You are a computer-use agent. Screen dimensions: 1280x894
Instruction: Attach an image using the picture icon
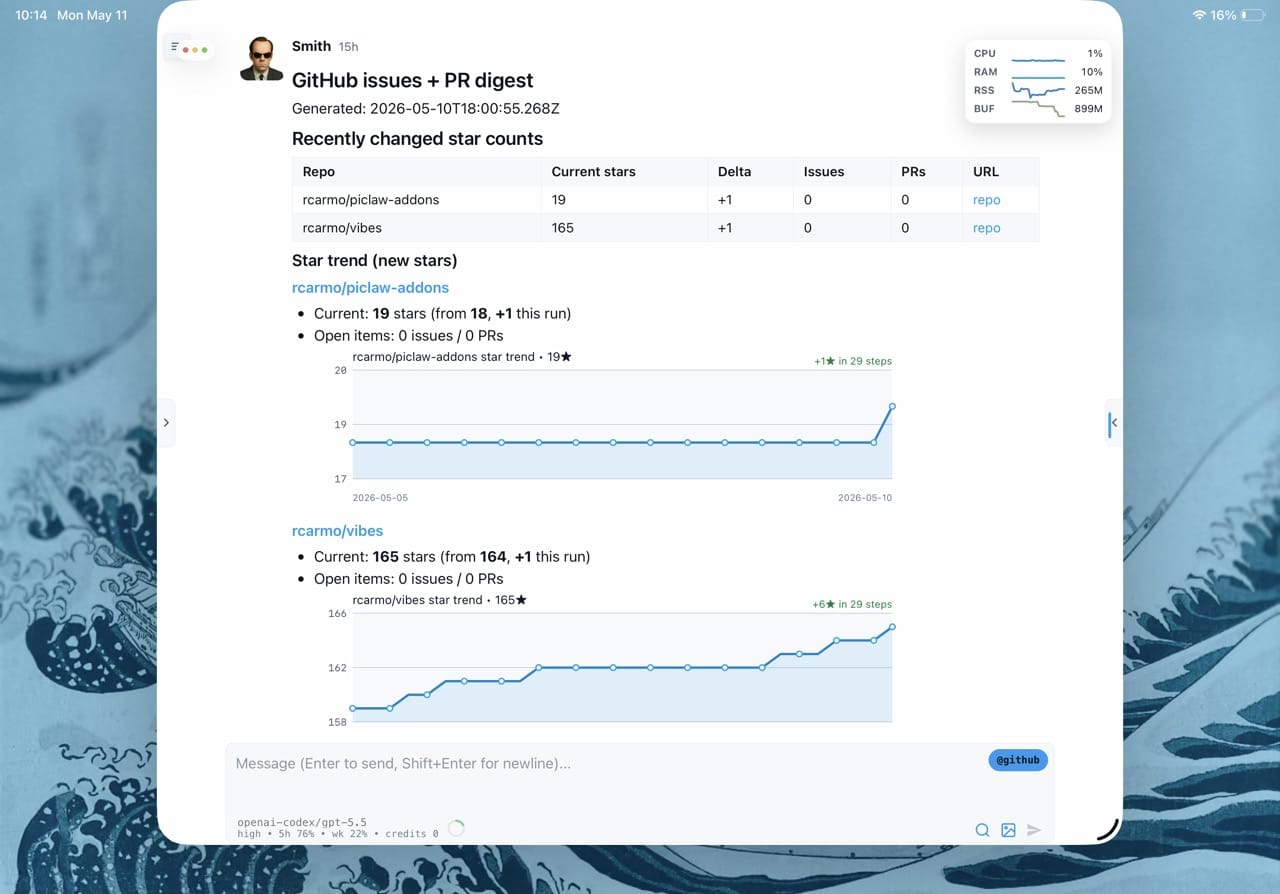click(x=1008, y=830)
